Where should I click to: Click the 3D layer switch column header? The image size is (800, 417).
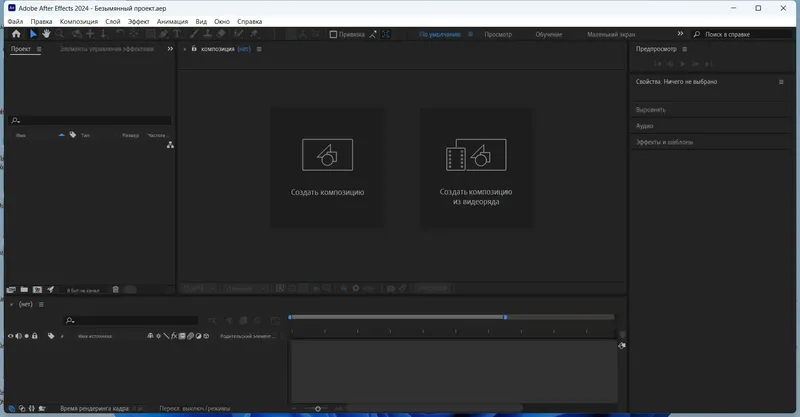206,336
